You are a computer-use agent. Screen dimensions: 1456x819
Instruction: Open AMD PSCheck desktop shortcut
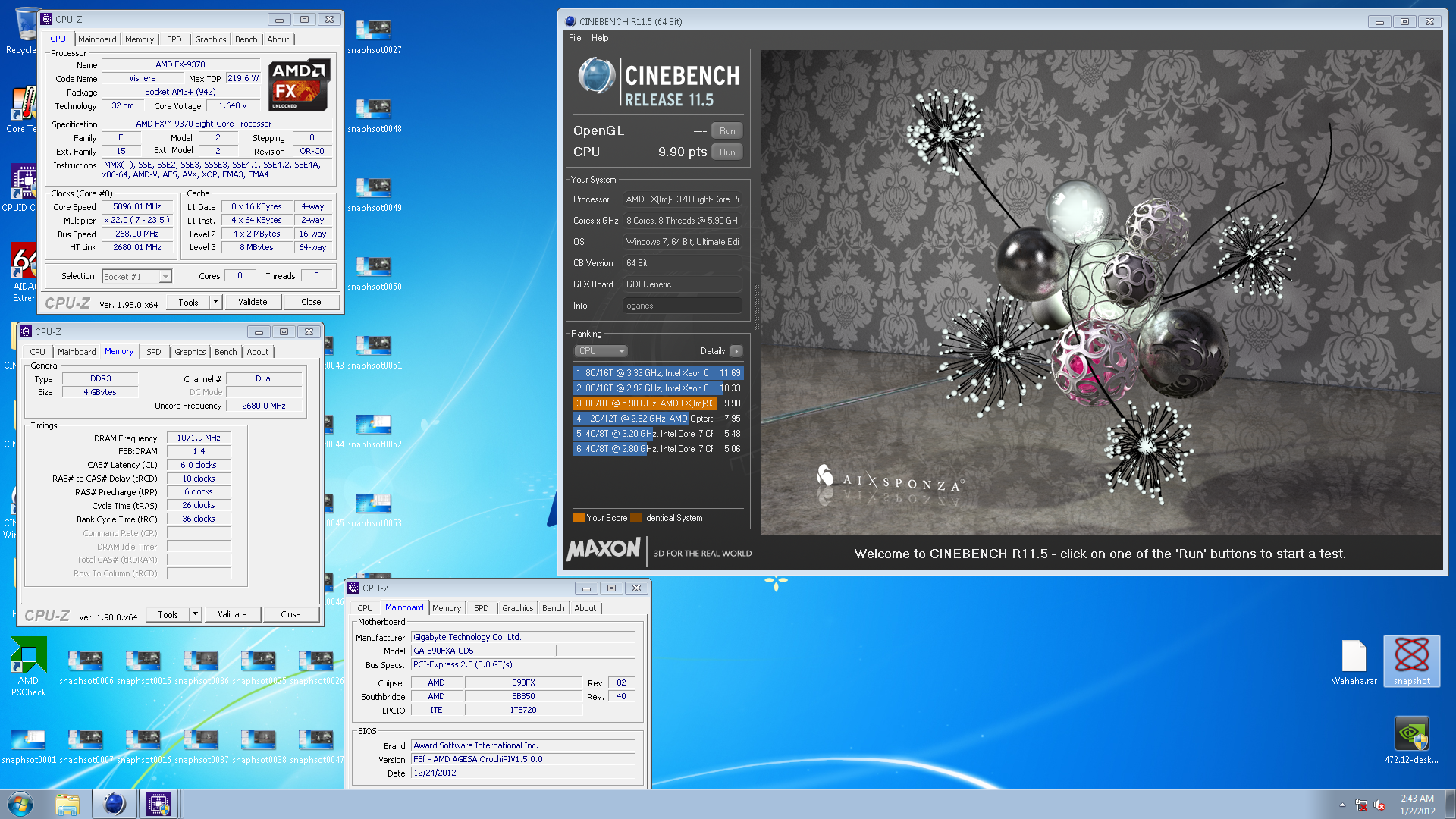(28, 666)
